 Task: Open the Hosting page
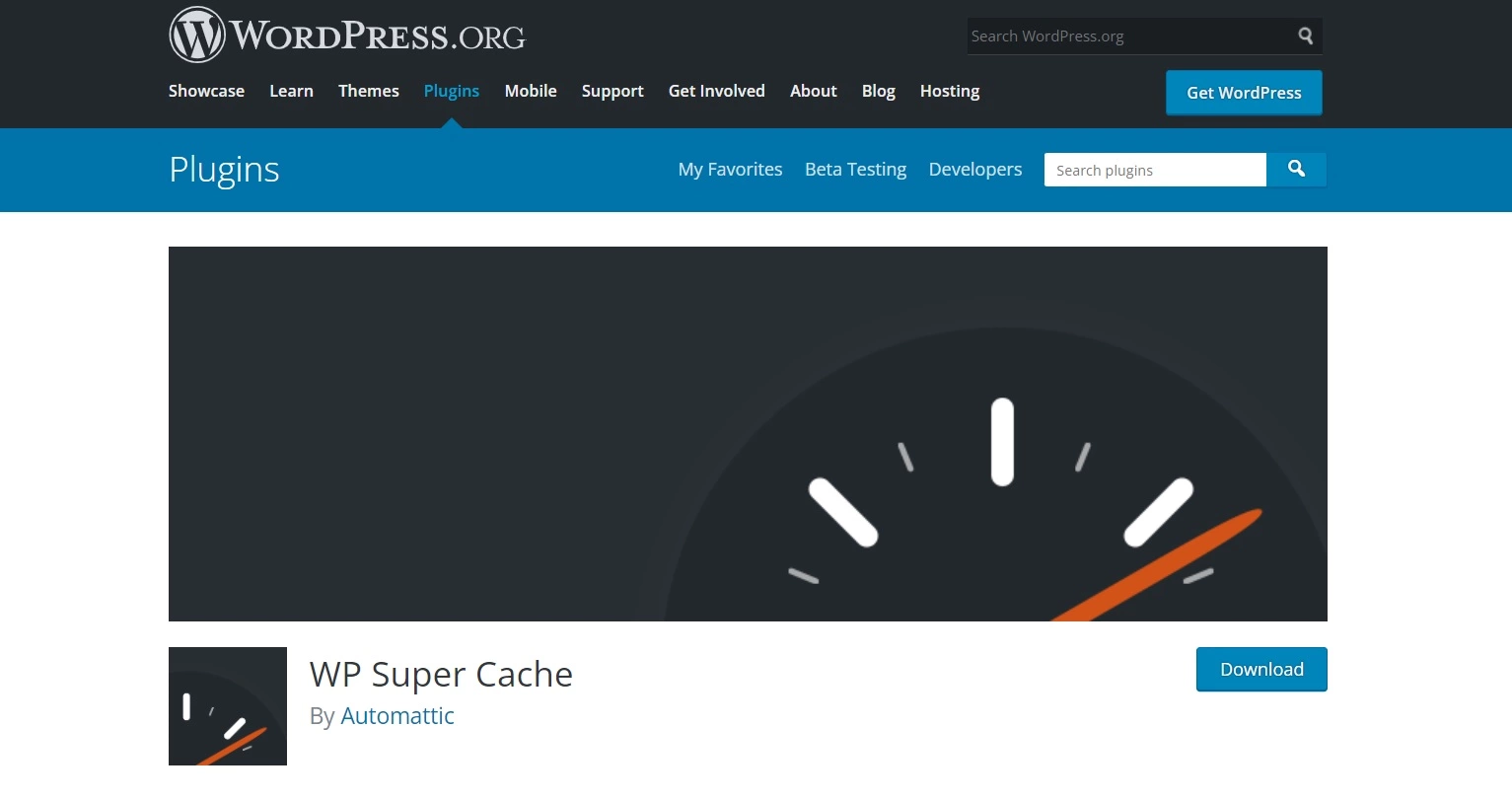(949, 91)
